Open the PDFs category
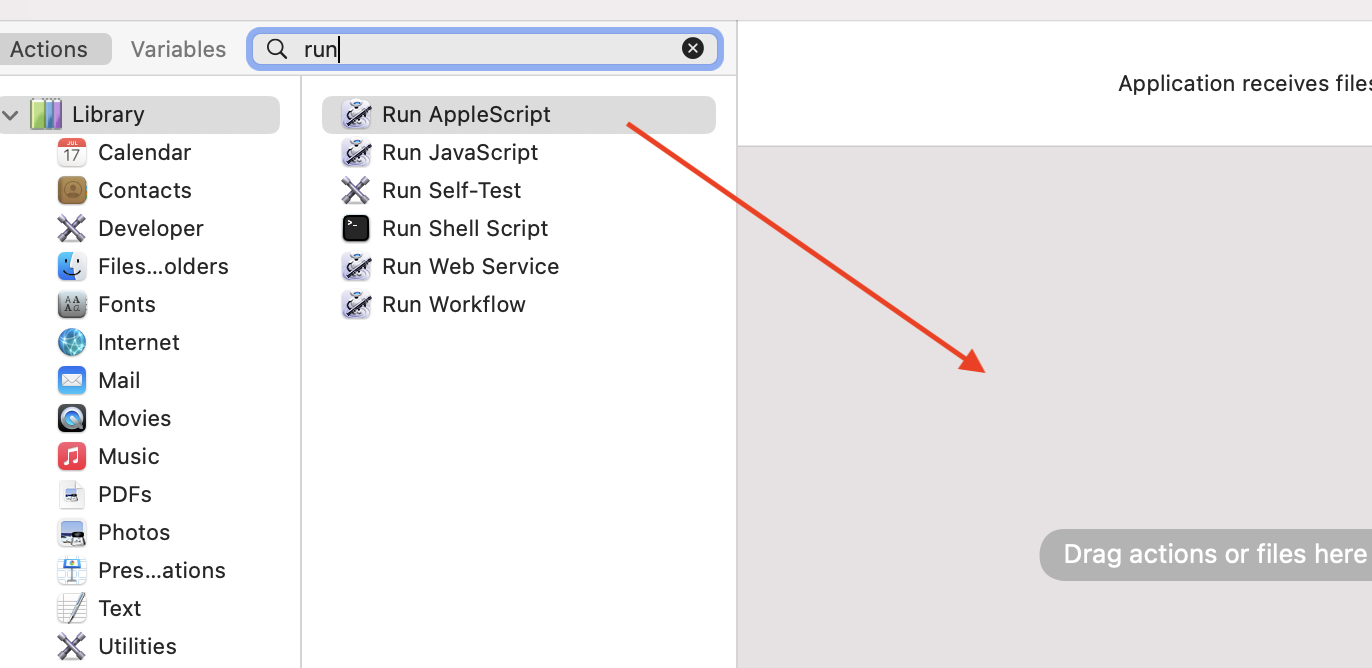Viewport: 1372px width, 668px height. [125, 495]
